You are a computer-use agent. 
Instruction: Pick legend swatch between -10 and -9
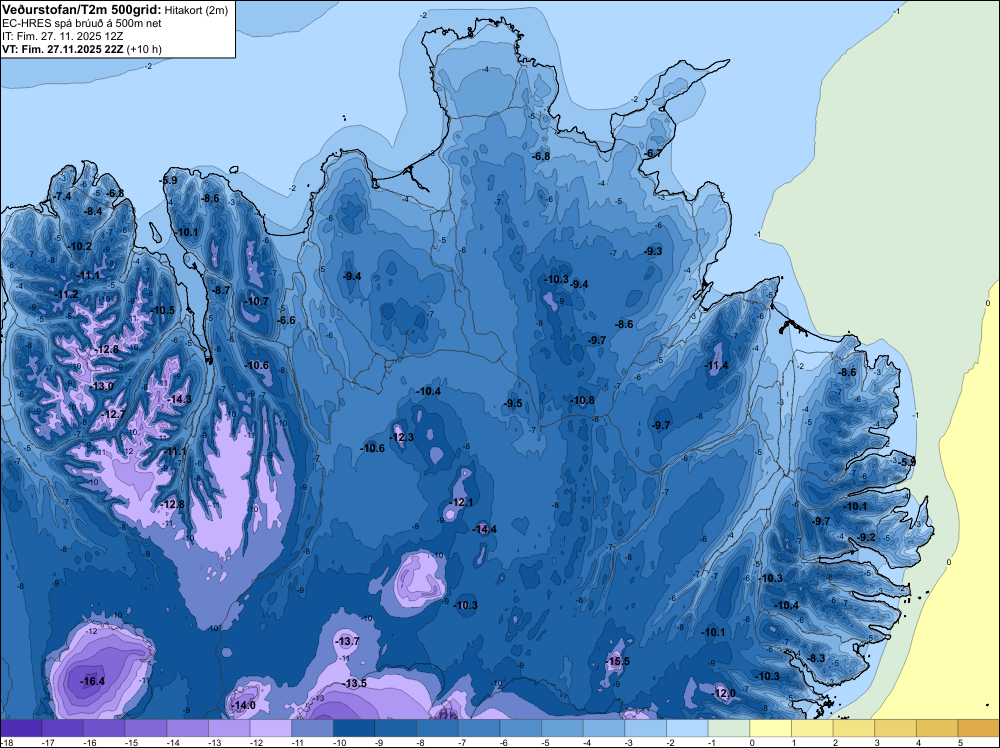[x=354, y=728]
